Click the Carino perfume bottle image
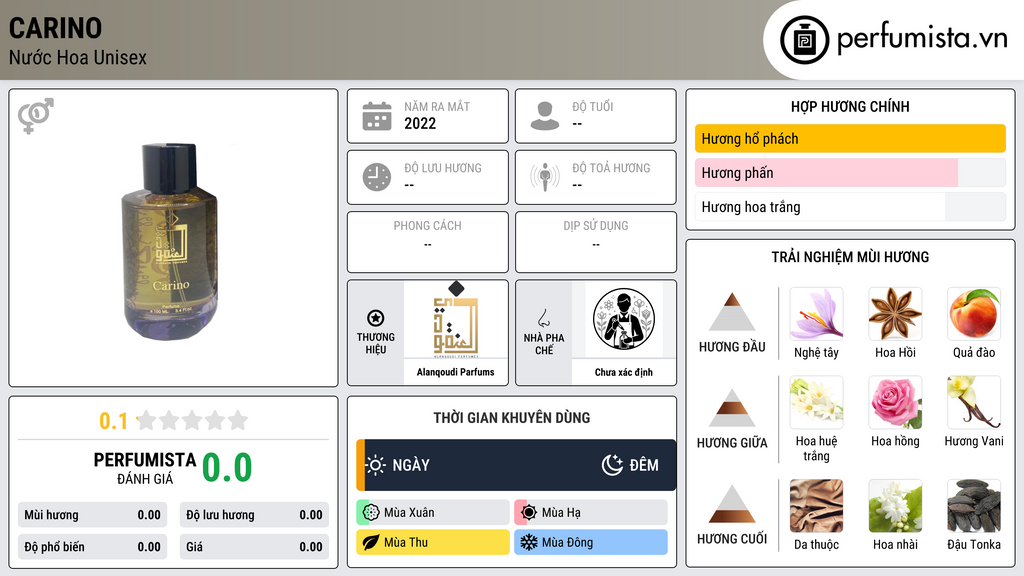The width and height of the screenshot is (1024, 576). (170, 242)
